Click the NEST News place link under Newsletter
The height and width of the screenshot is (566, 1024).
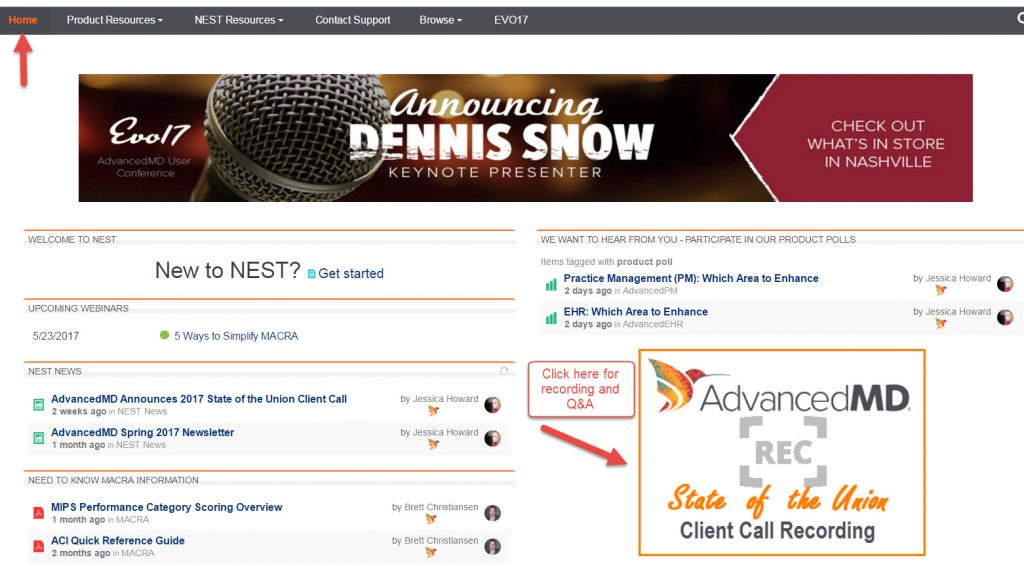point(141,445)
